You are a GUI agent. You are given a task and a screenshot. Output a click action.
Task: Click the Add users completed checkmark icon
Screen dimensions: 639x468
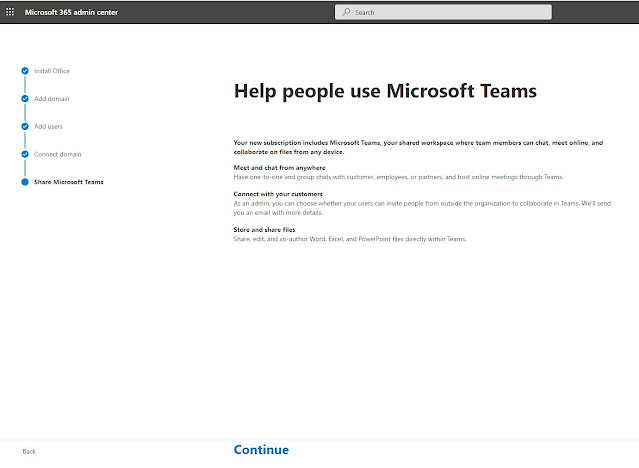coord(25,126)
